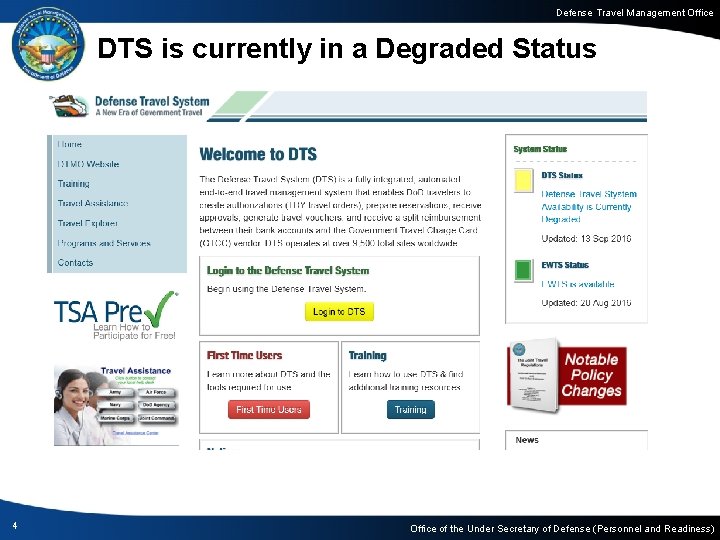Click the green EWTS Status indicator
Screen dimensions: 720x540
click(x=523, y=270)
